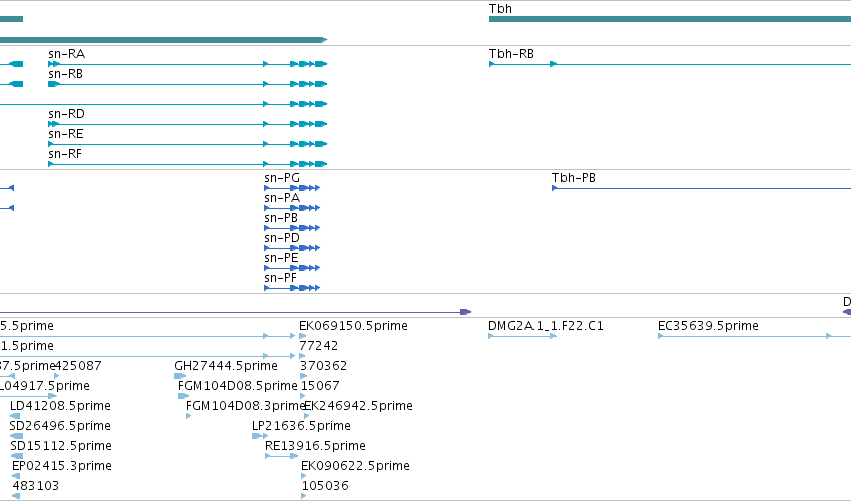Select the sn-RF transcript label

[x=65, y=154]
